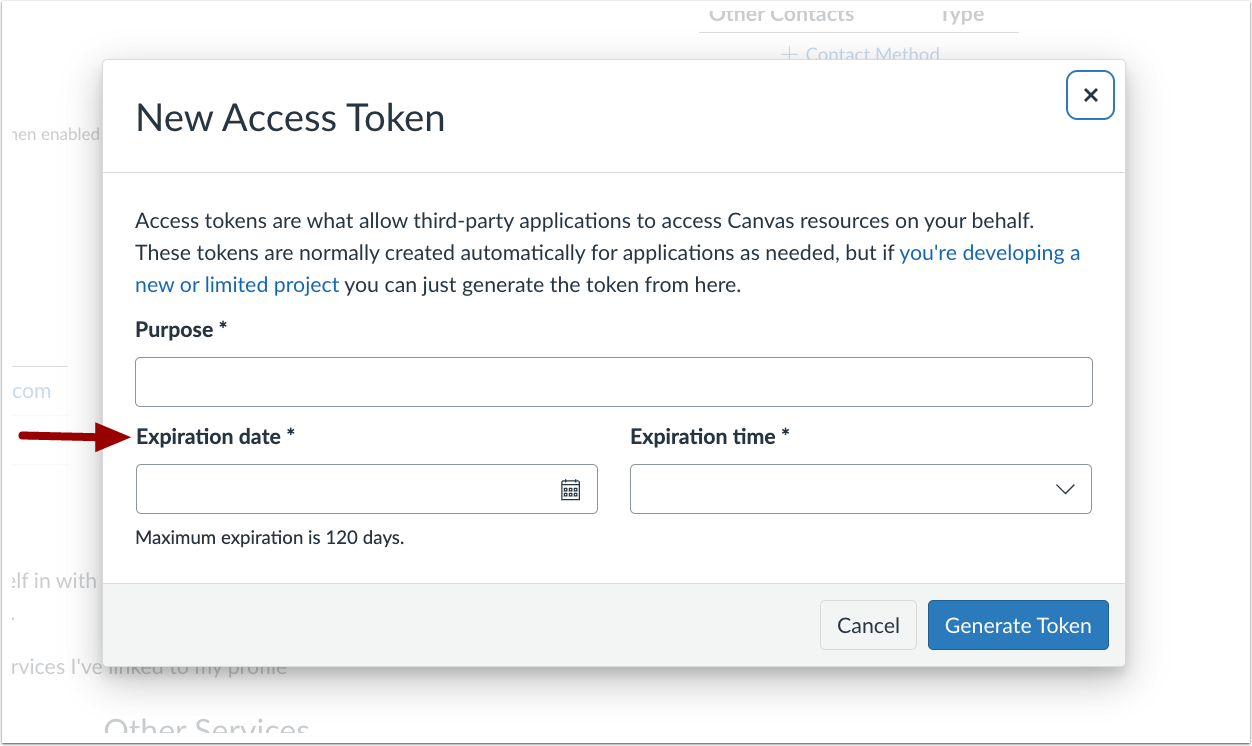
Task: Click the Contact Method link
Action: tap(870, 54)
